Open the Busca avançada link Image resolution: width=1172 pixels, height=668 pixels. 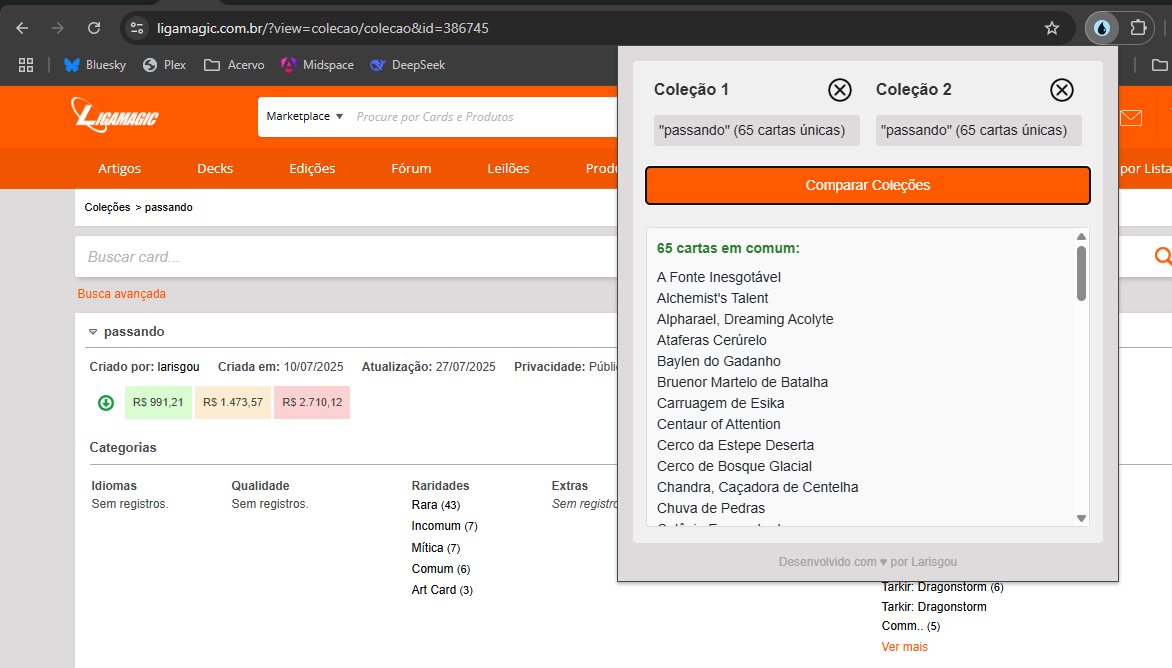coord(122,294)
